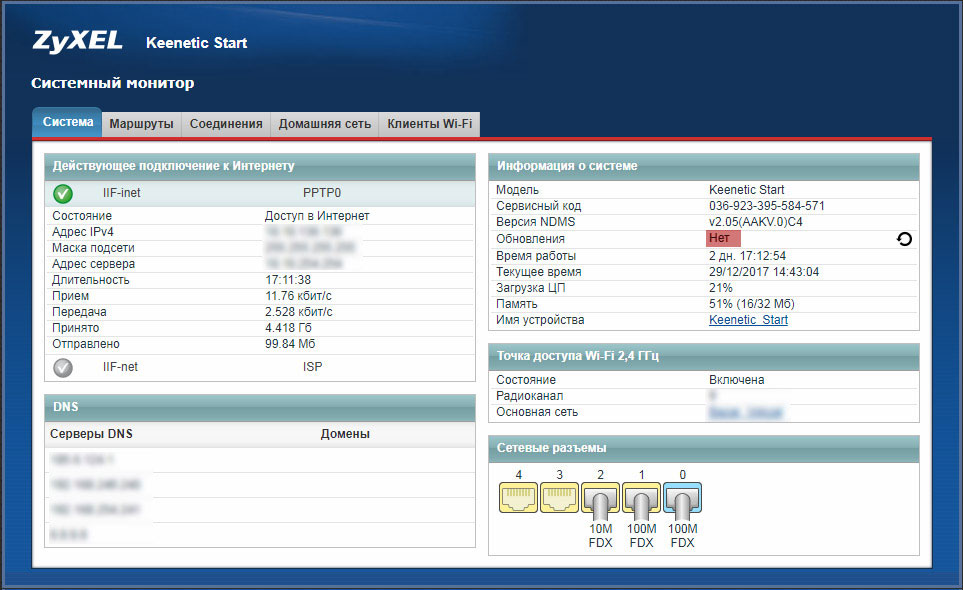The image size is (963, 590).
Task: Click the CPU load value 21%
Action: click(721, 288)
